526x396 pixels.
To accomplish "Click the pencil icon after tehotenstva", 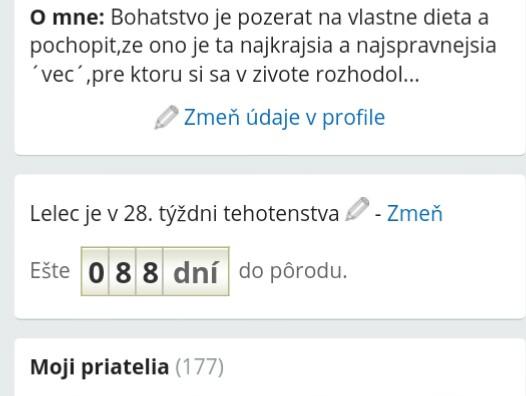I will [357, 209].
